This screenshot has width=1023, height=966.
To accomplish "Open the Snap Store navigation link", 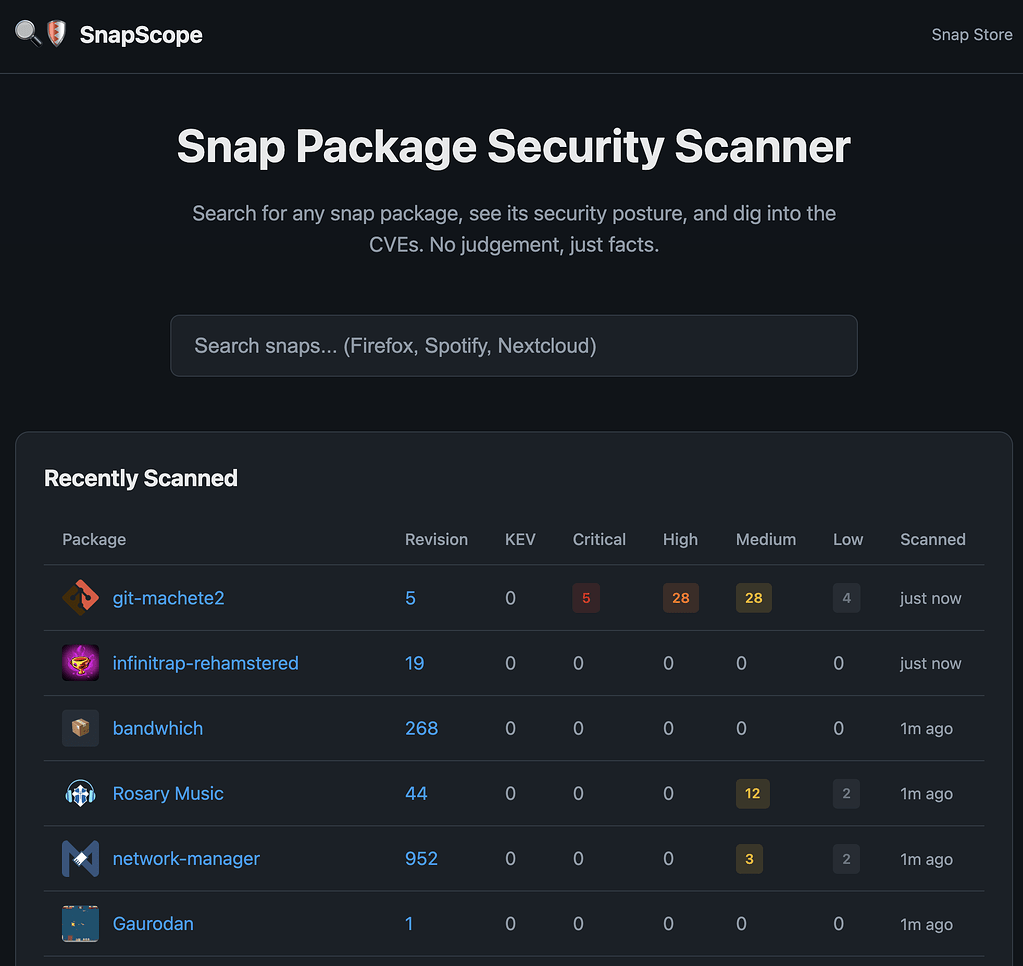I will click(x=971, y=35).
